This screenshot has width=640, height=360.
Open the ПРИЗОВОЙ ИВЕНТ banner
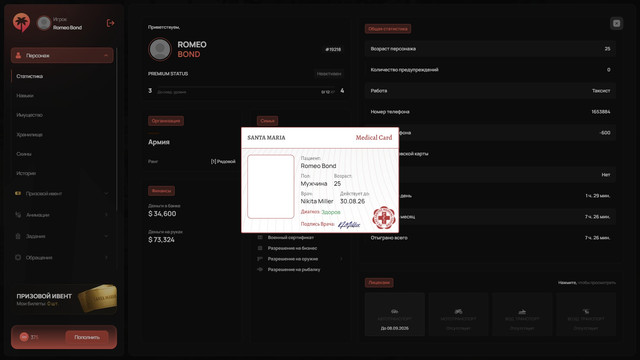[64, 299]
